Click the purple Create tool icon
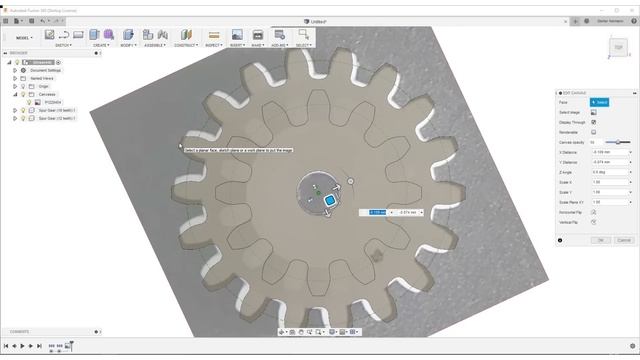 [109, 35]
